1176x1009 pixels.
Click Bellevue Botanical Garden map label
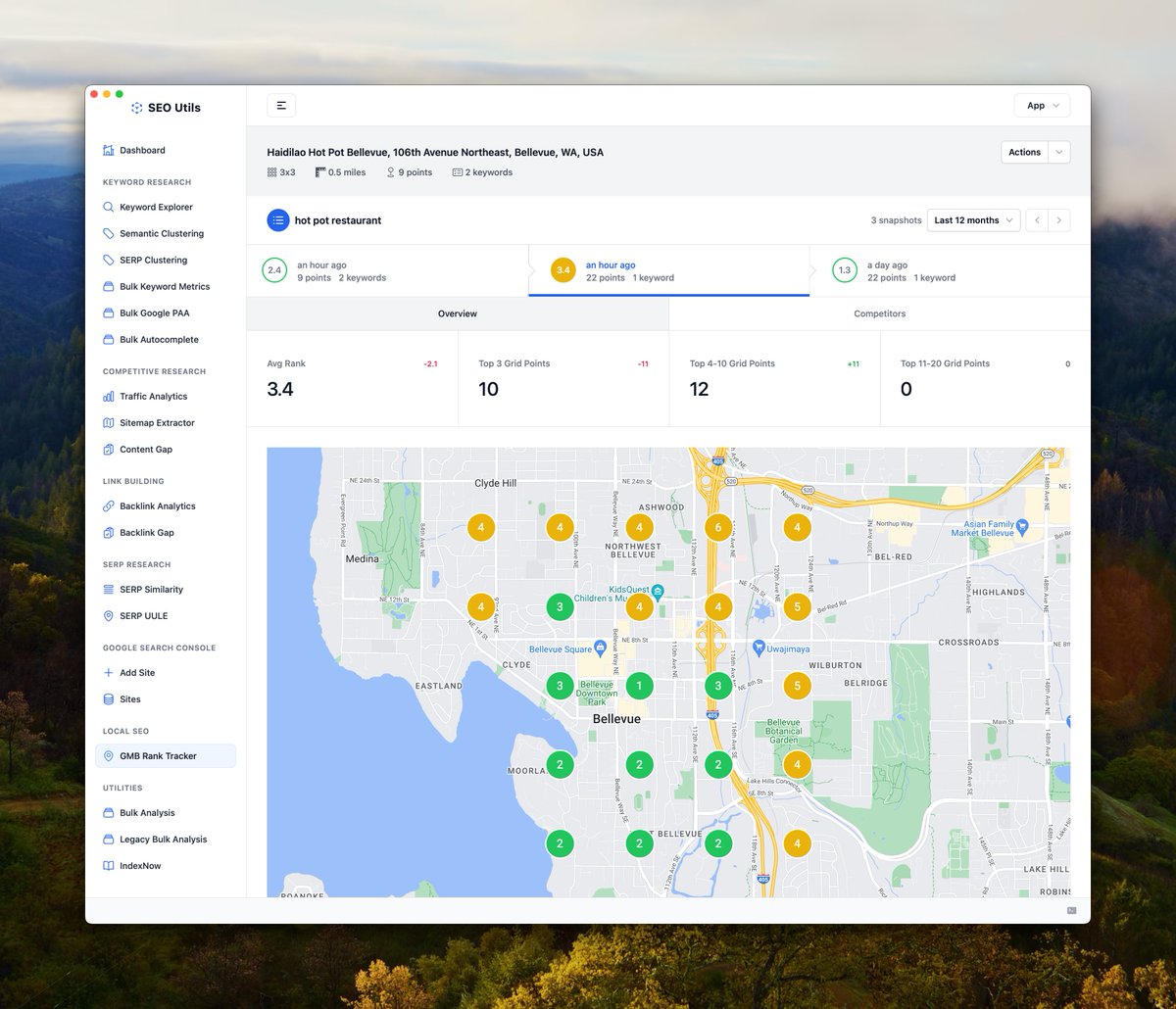tap(784, 731)
